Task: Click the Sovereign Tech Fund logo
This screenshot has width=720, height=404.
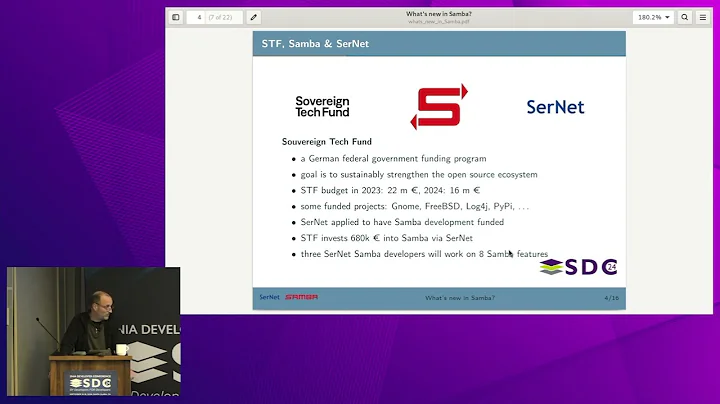Action: click(x=322, y=107)
